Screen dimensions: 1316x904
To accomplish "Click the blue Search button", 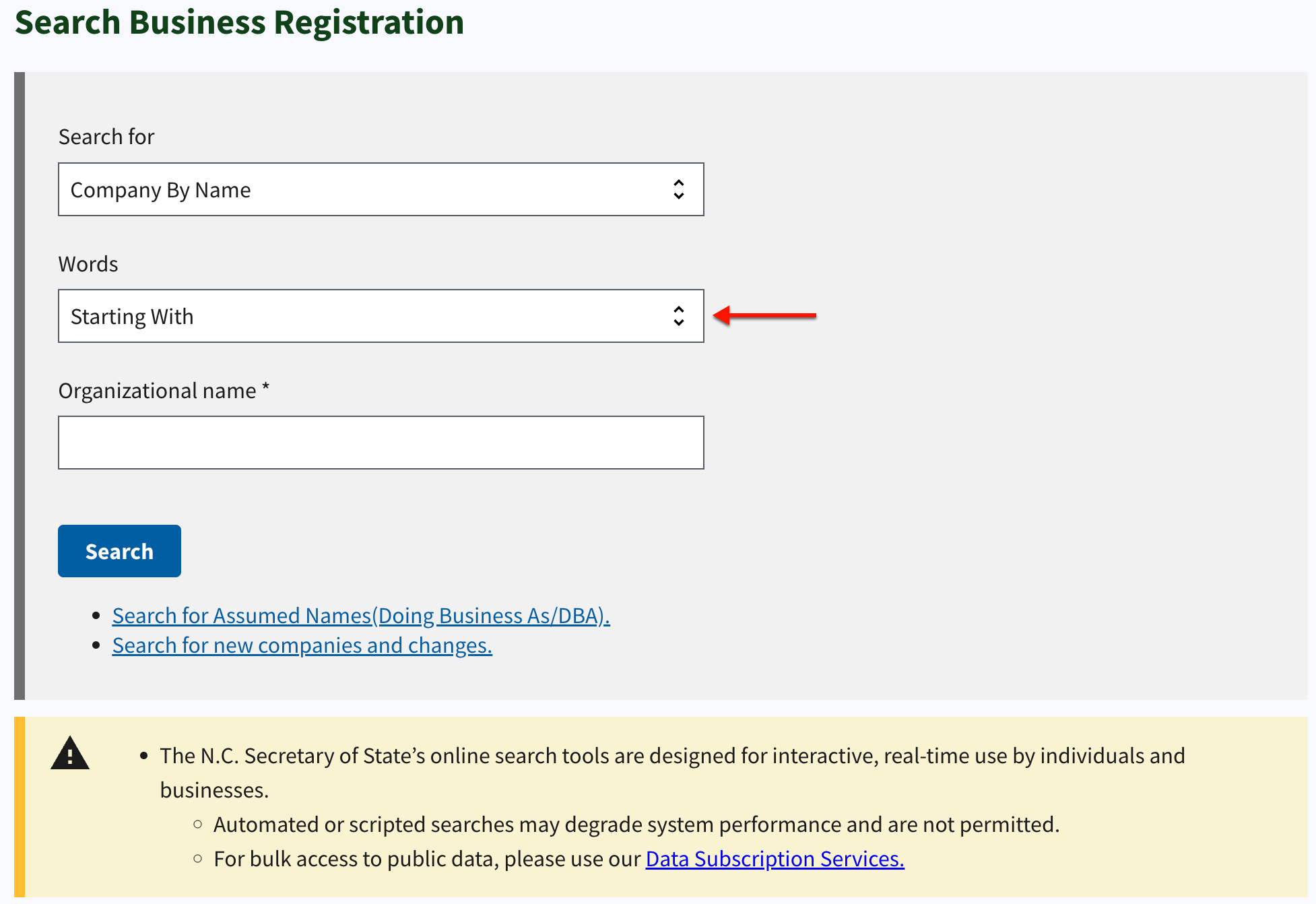I will (x=119, y=551).
